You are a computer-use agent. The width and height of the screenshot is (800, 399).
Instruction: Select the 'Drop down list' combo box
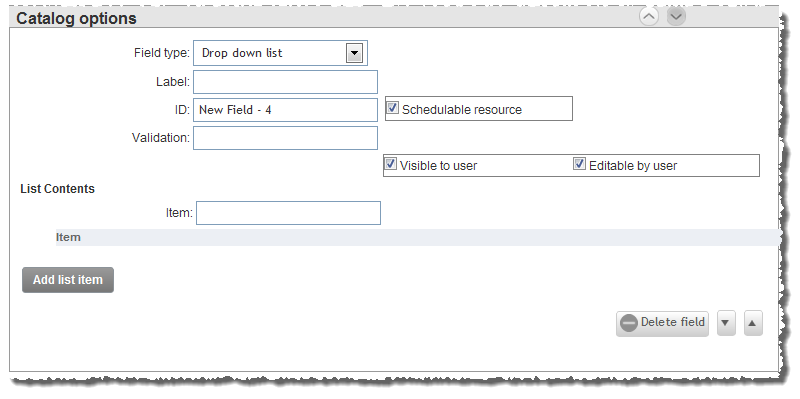(x=280, y=53)
